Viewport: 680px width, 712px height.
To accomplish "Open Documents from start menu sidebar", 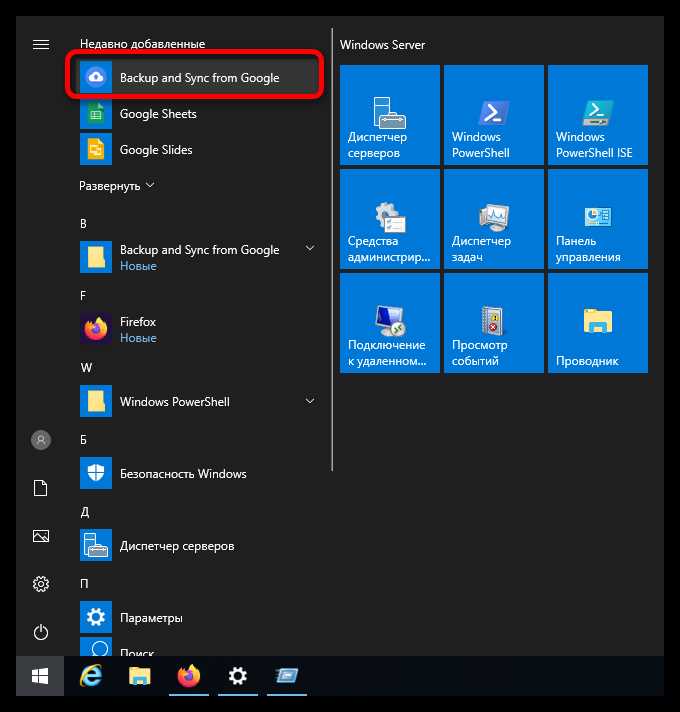I will (x=41, y=488).
